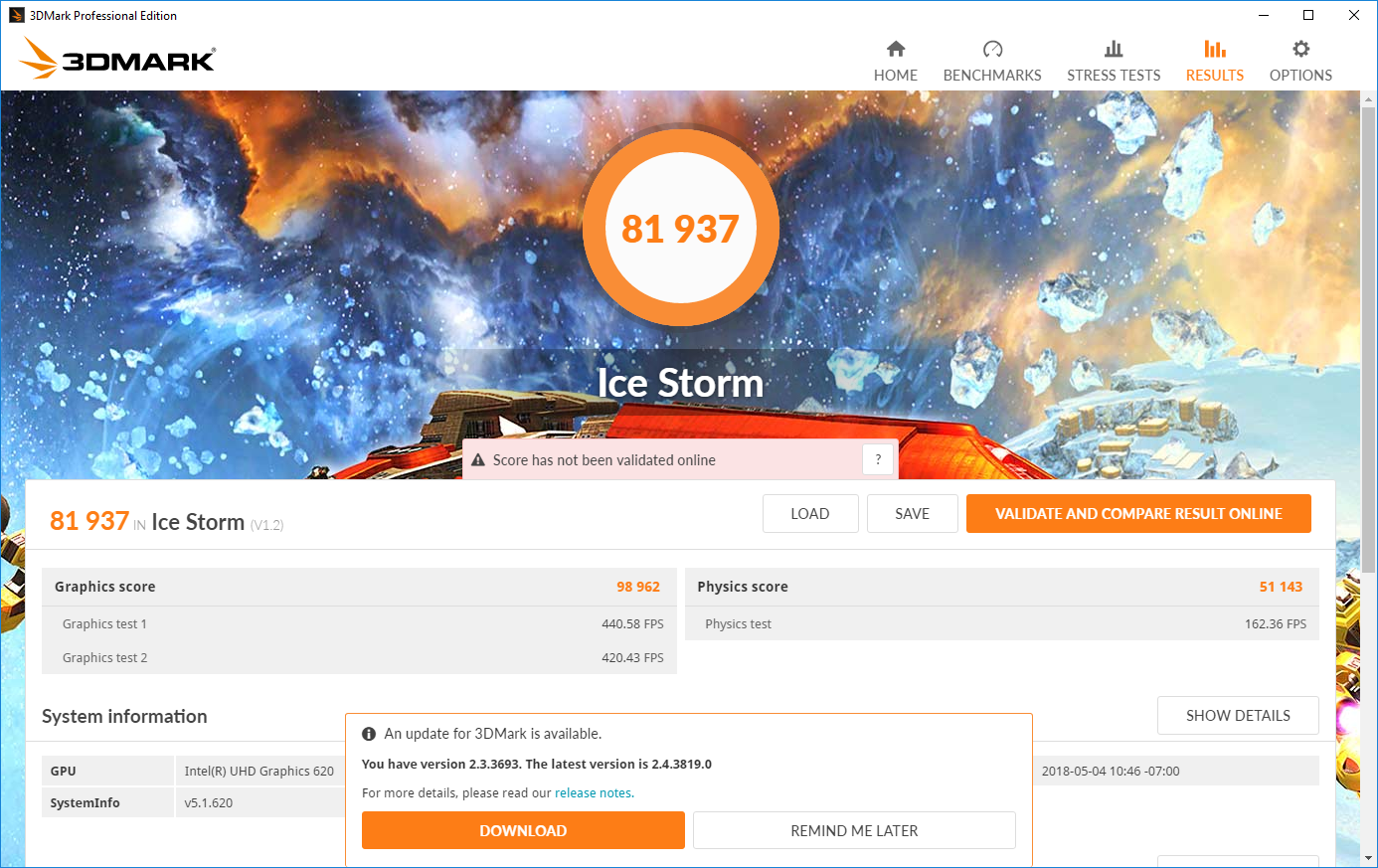Maximize the 3DMark window
Screen dimensions: 1378x868
pos(1308,15)
